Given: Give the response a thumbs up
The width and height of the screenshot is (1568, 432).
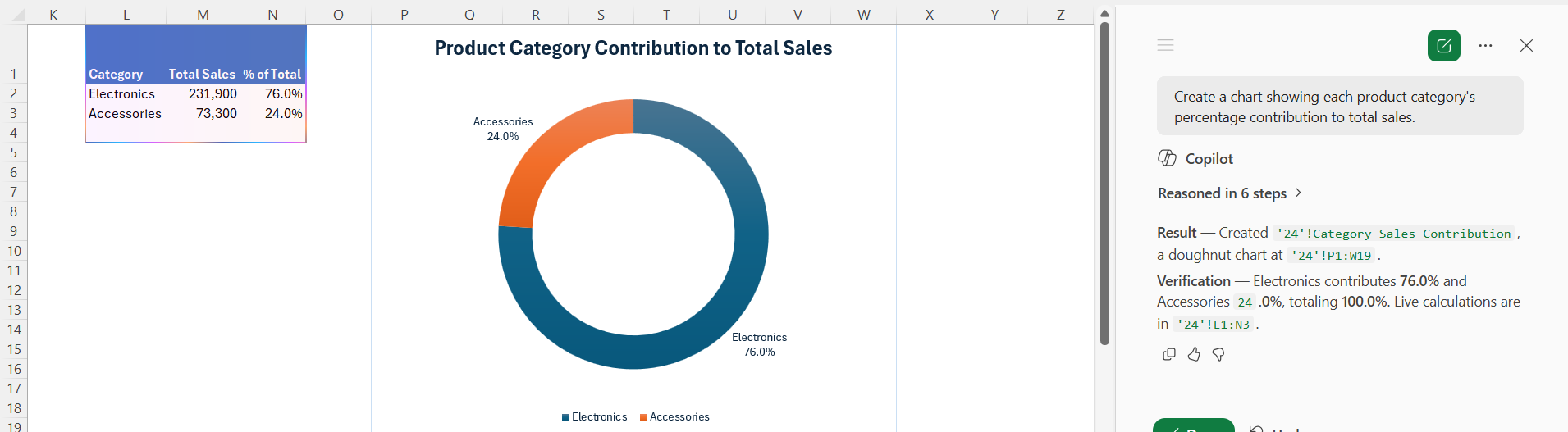Looking at the screenshot, I should click(x=1194, y=354).
